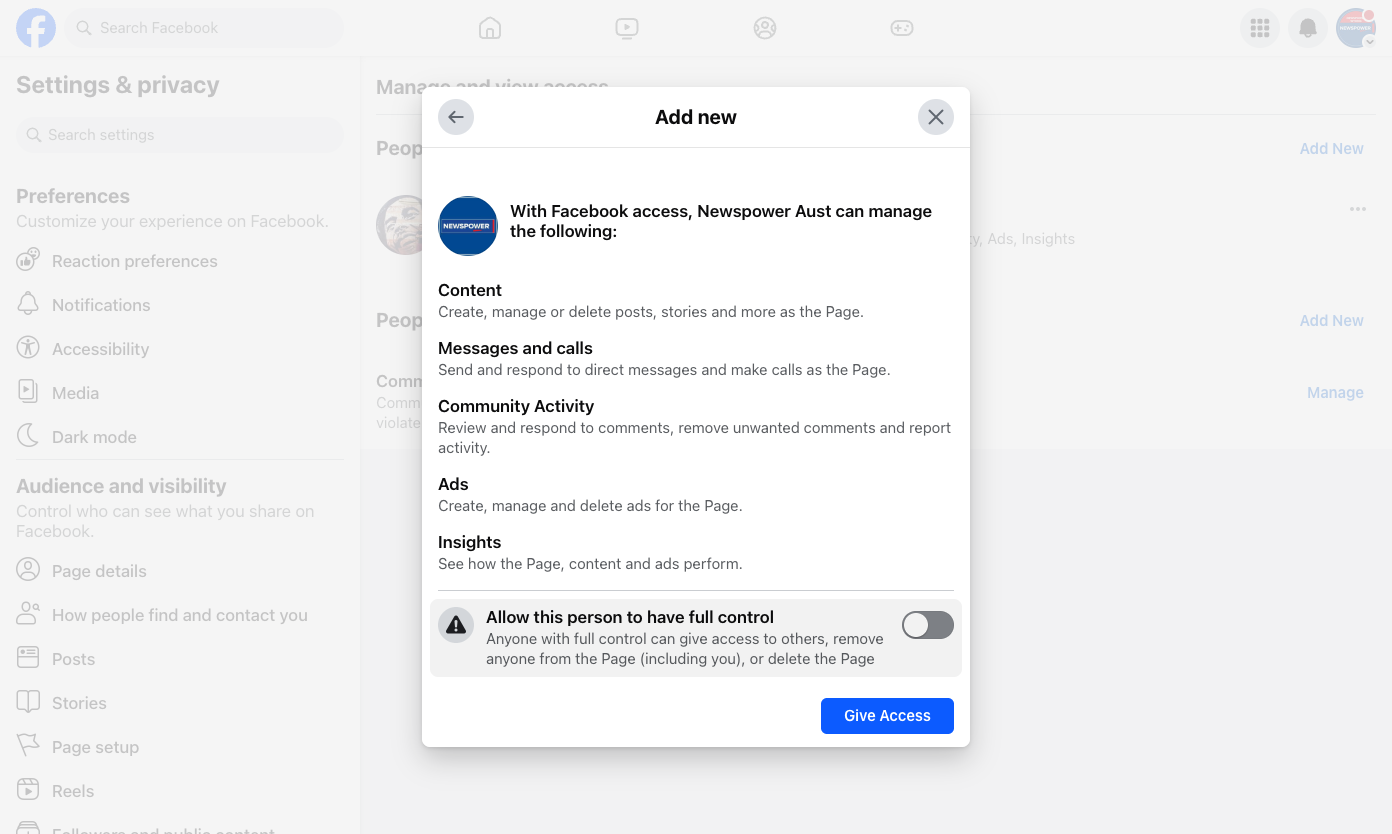Open Accessibility settings in the sidebar
Viewport: 1392px width, 834px height.
point(180,349)
